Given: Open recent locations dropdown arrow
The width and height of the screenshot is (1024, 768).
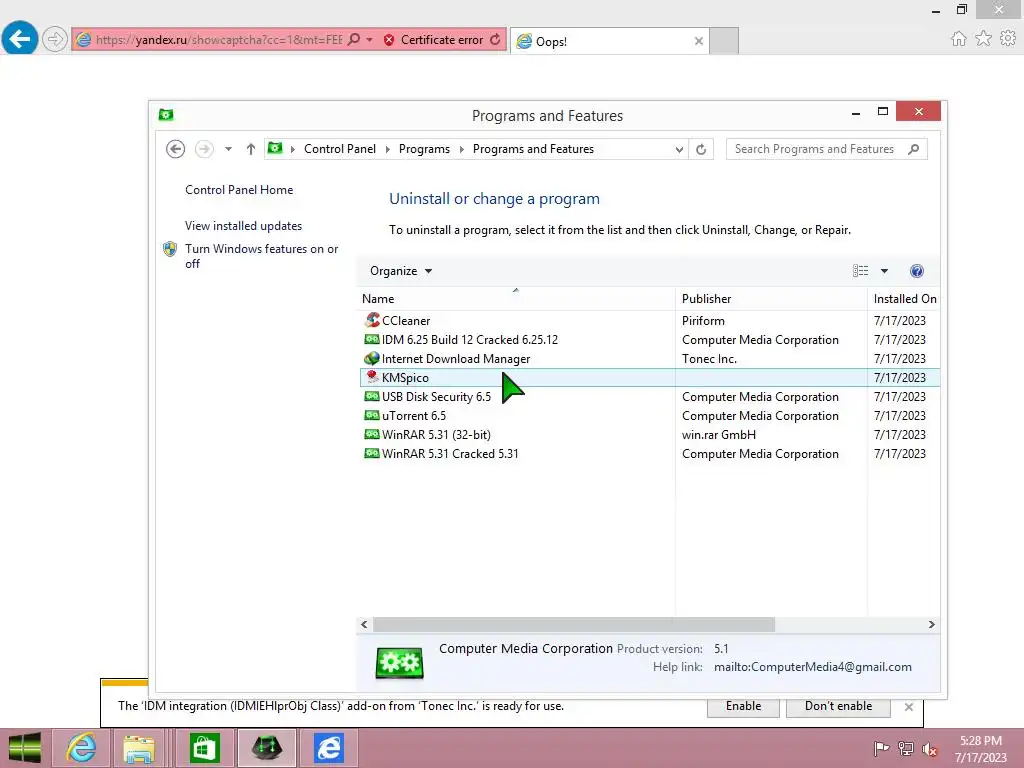Looking at the screenshot, I should 228,149.
